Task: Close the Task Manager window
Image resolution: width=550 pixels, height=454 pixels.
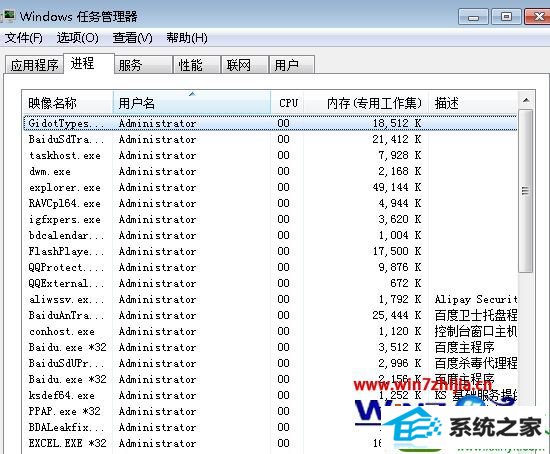Action: (537, 16)
